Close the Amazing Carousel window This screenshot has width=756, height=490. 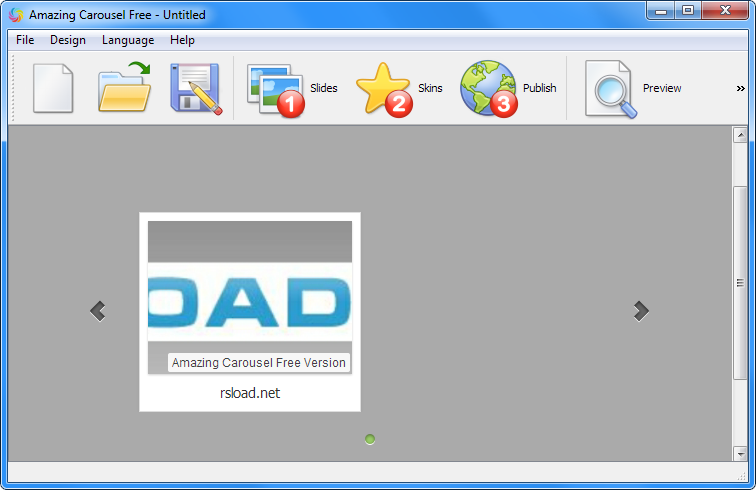click(x=725, y=11)
